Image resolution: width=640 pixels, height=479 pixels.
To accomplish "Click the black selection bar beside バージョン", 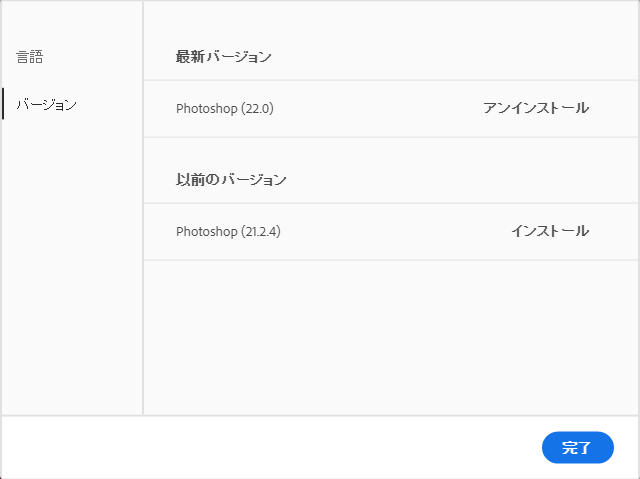I will click(3, 104).
